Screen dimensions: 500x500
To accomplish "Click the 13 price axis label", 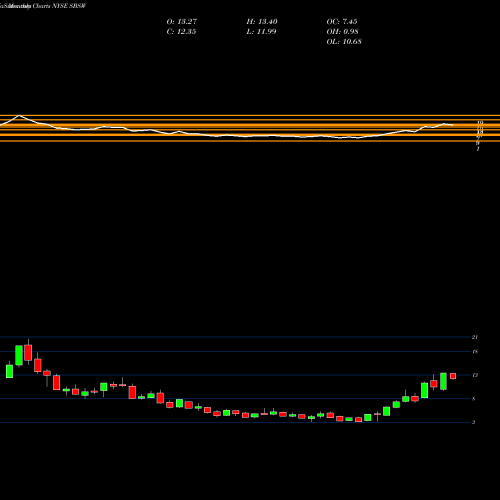I will [x=475, y=375].
